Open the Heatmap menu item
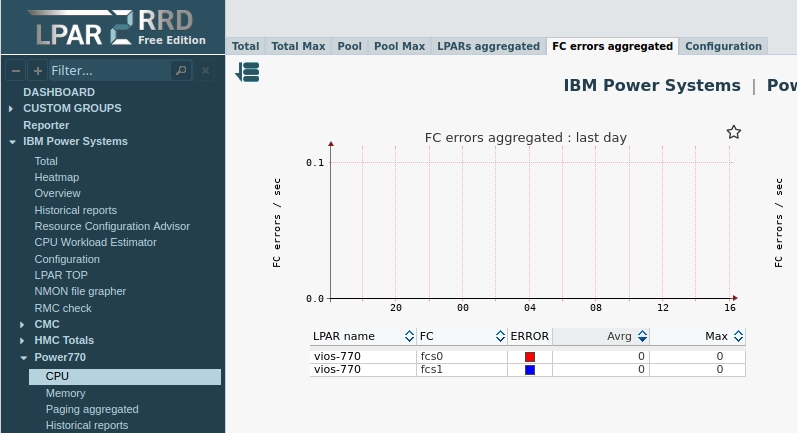The image size is (797, 433). [x=56, y=177]
